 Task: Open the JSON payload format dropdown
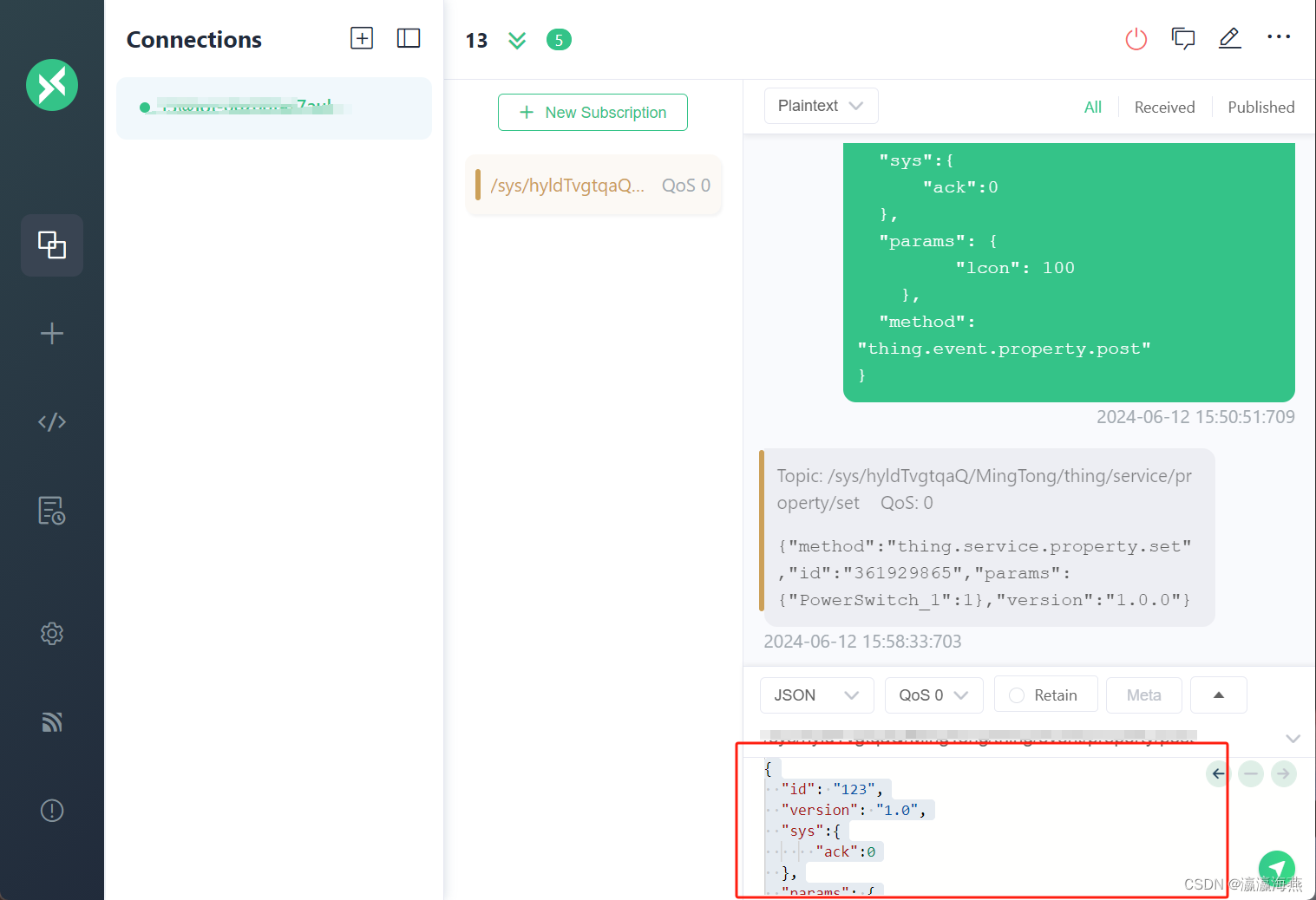[x=816, y=695]
